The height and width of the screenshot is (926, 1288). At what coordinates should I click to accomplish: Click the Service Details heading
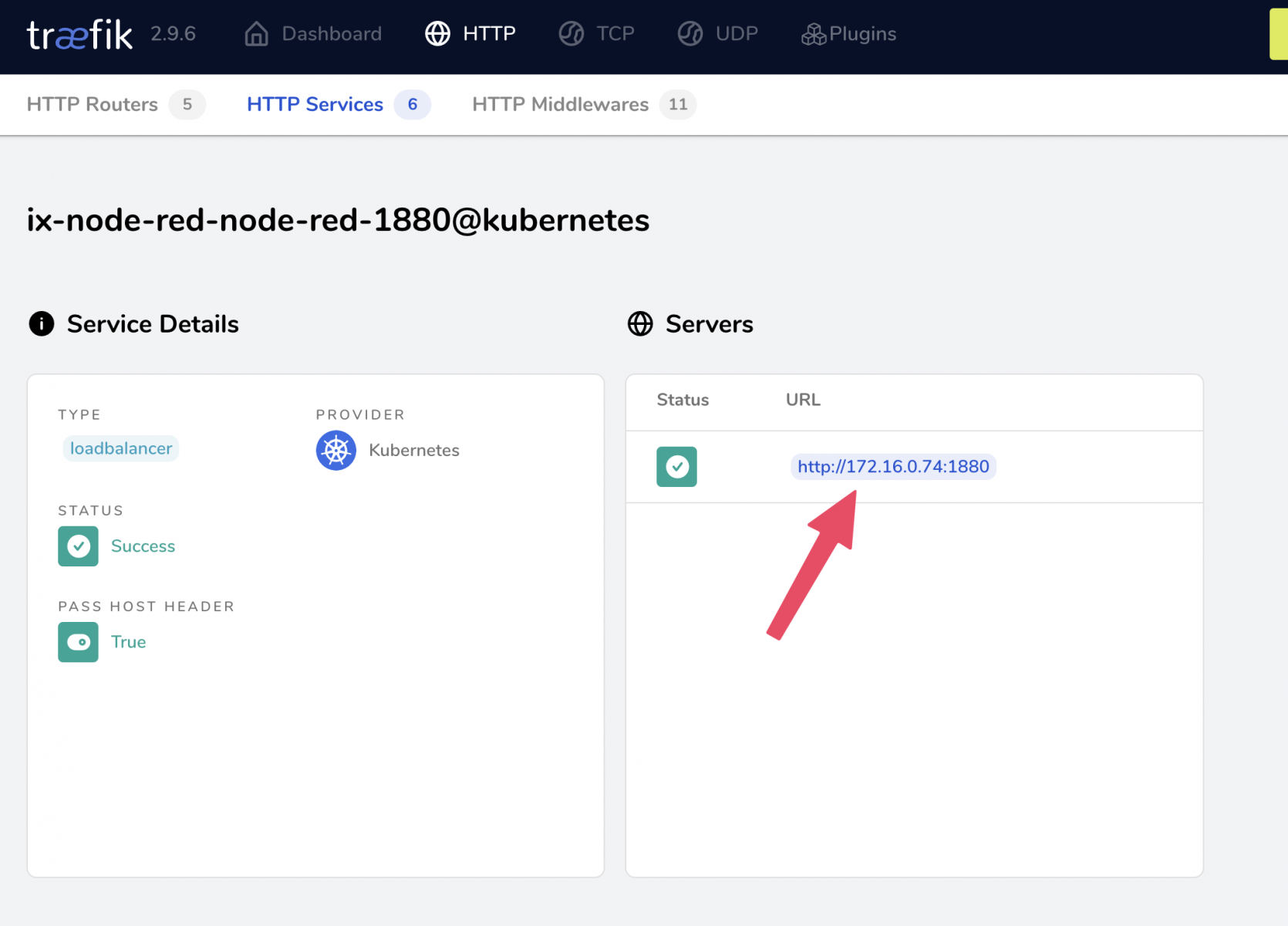153,324
